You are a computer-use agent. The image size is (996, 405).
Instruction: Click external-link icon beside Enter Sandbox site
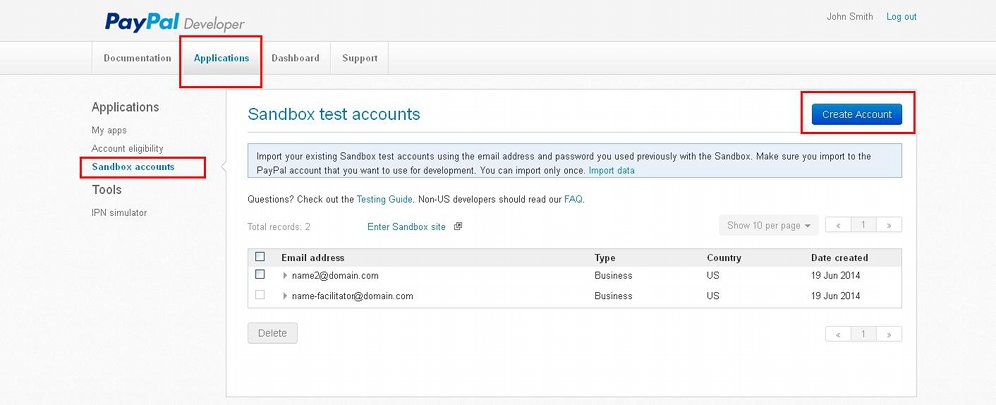click(x=458, y=226)
